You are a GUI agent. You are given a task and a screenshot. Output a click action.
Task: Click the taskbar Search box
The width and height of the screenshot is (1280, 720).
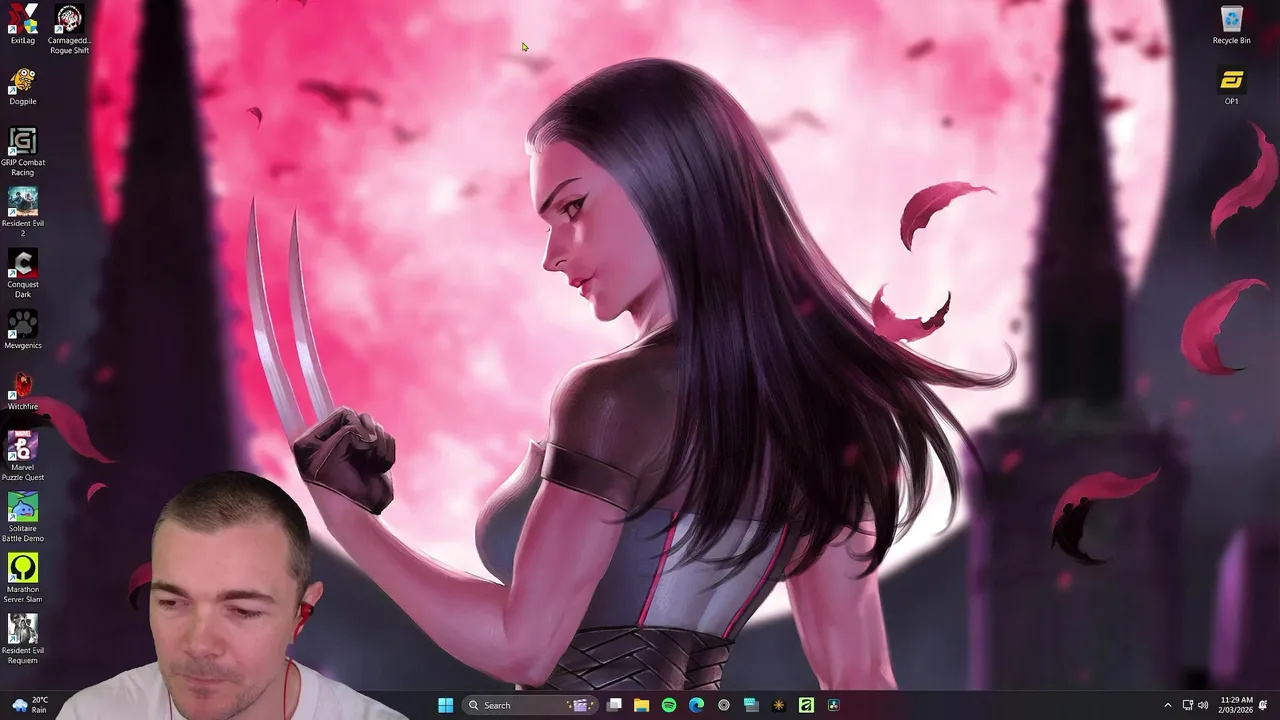(x=529, y=705)
